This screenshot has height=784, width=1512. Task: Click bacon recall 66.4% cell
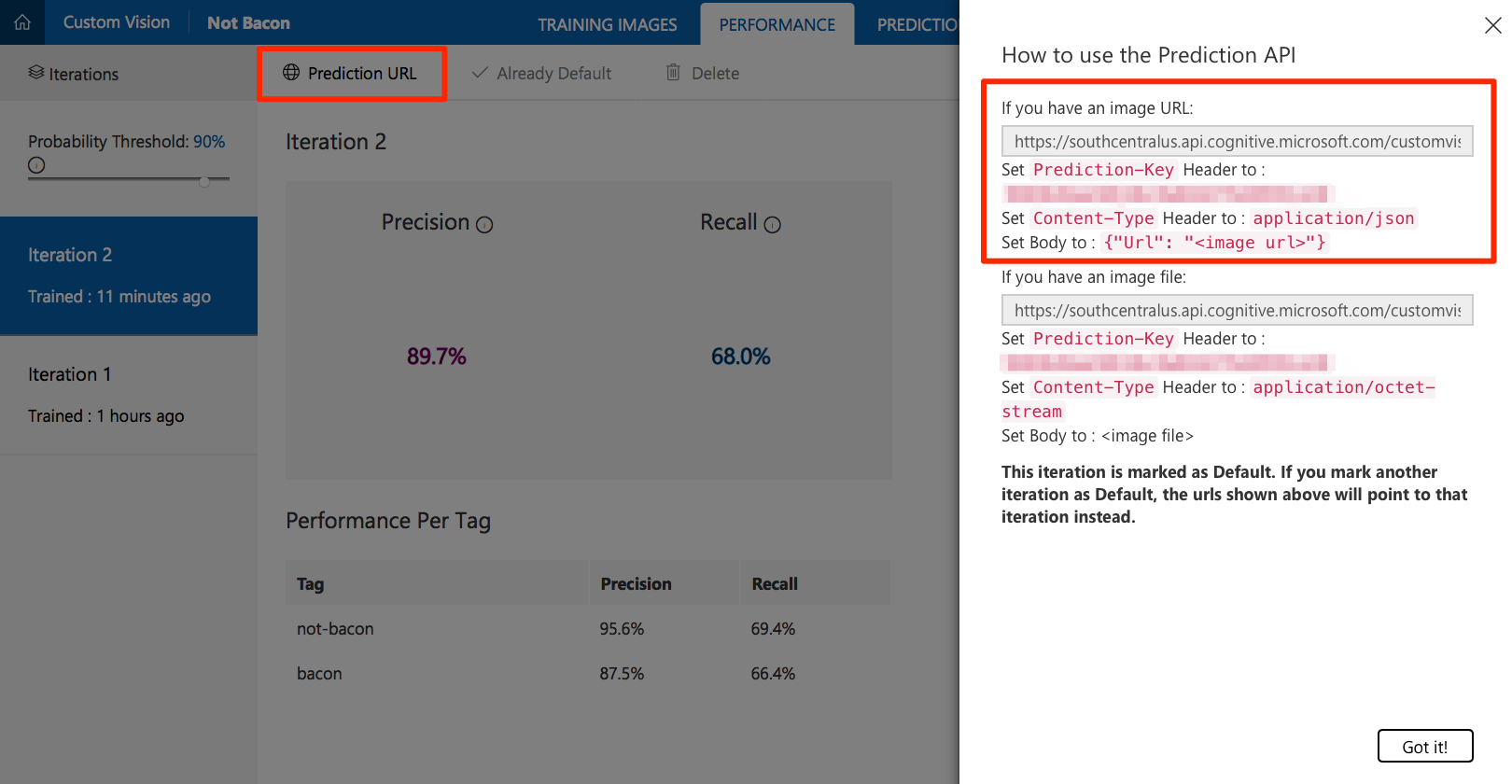(773, 674)
